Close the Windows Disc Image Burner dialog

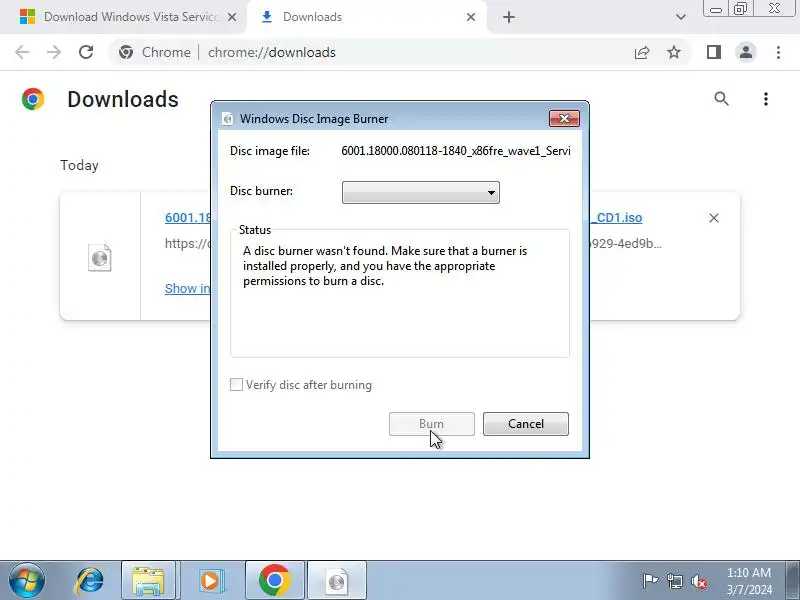(x=564, y=118)
